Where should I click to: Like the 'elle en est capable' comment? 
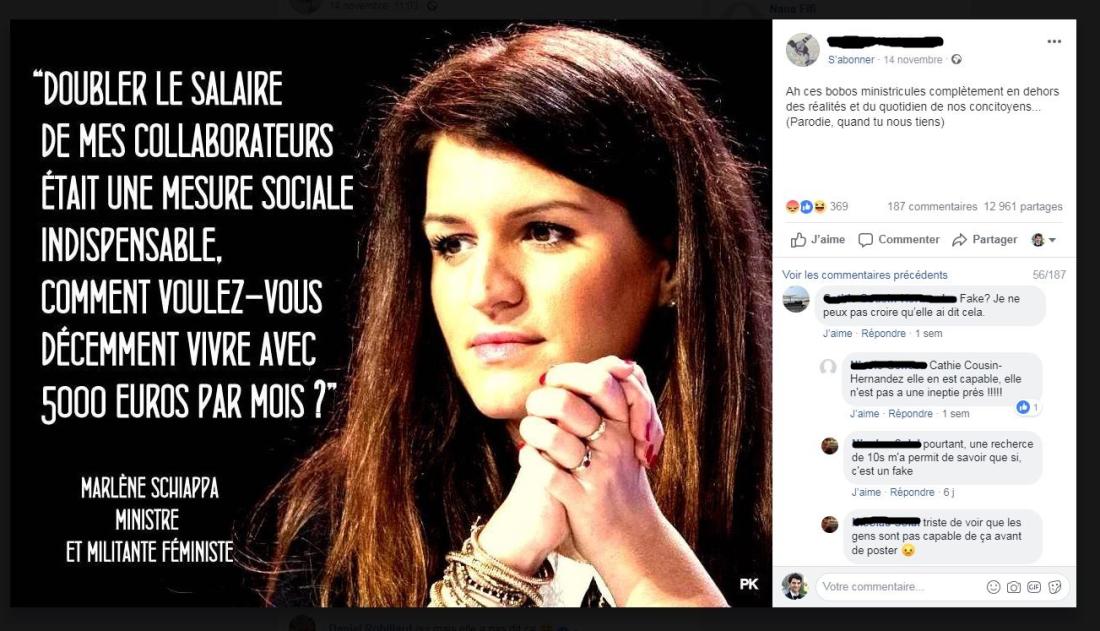point(864,414)
